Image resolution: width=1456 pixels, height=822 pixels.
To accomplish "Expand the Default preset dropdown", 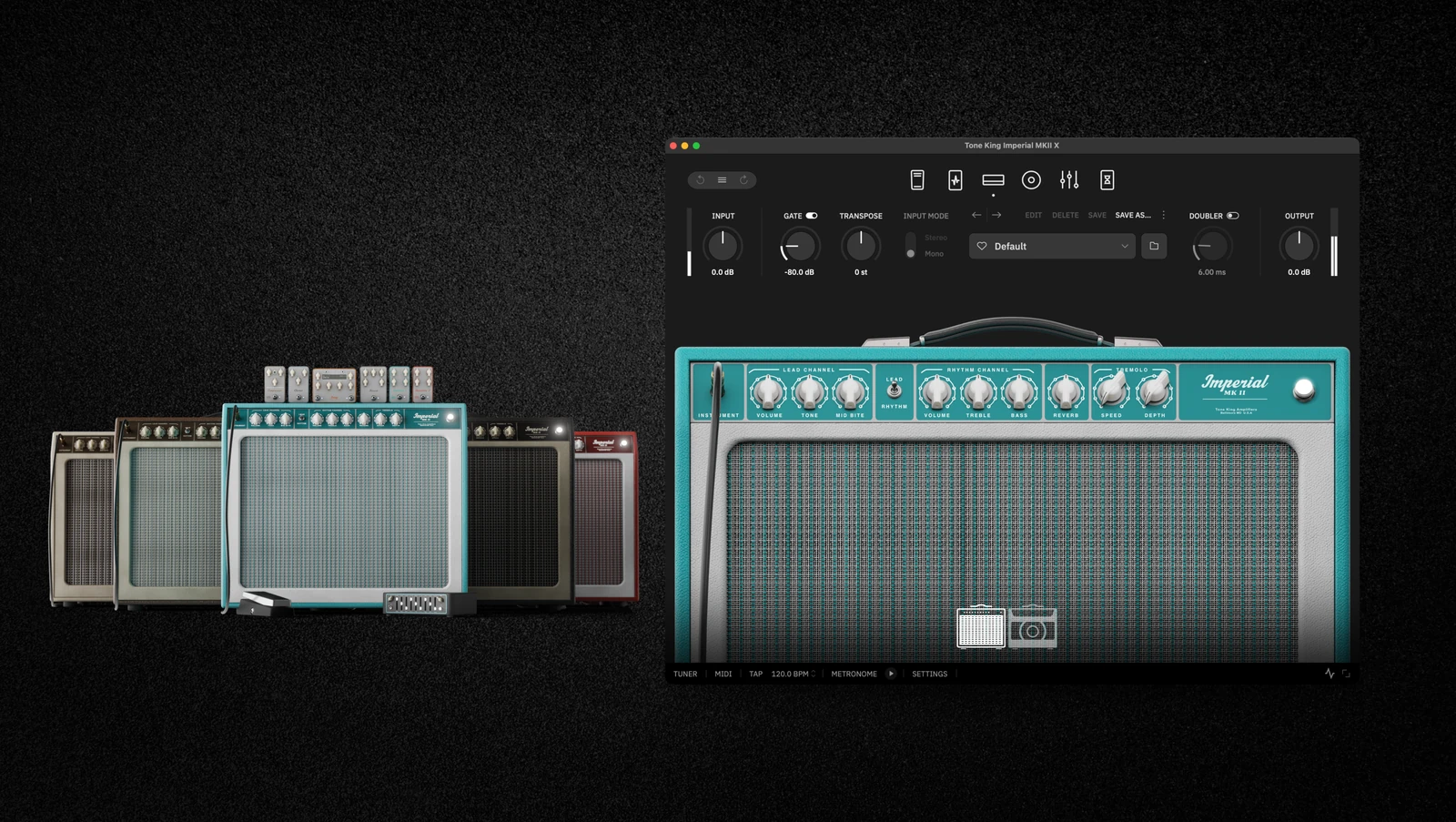I will point(1125,246).
